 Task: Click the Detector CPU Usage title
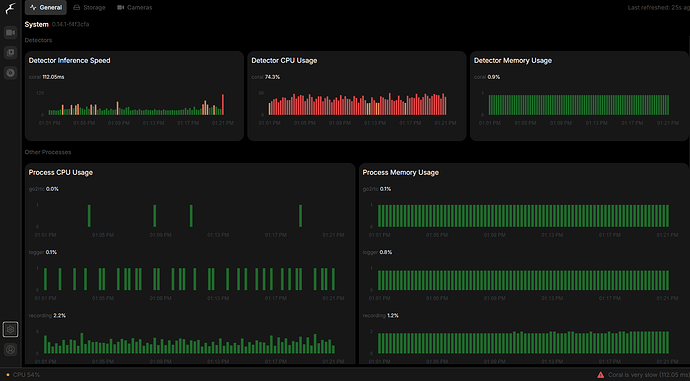[x=284, y=61]
